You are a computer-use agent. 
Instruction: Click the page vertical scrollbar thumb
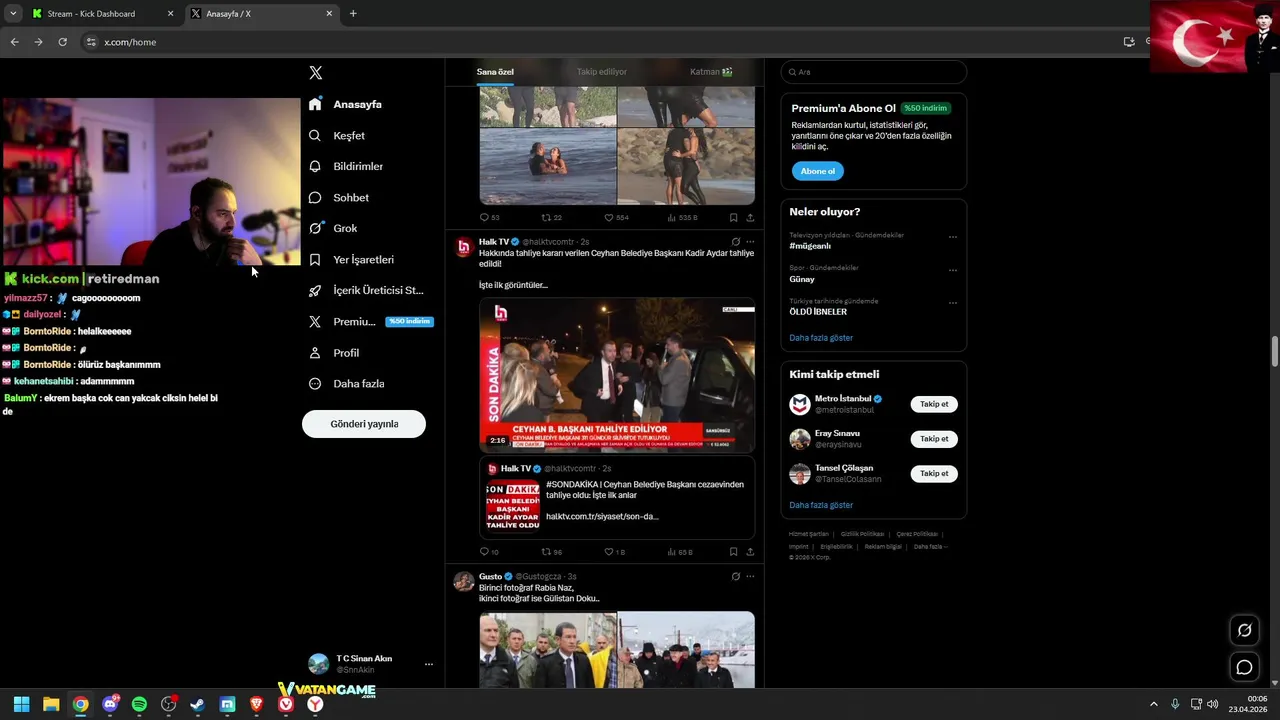pos(1275,352)
